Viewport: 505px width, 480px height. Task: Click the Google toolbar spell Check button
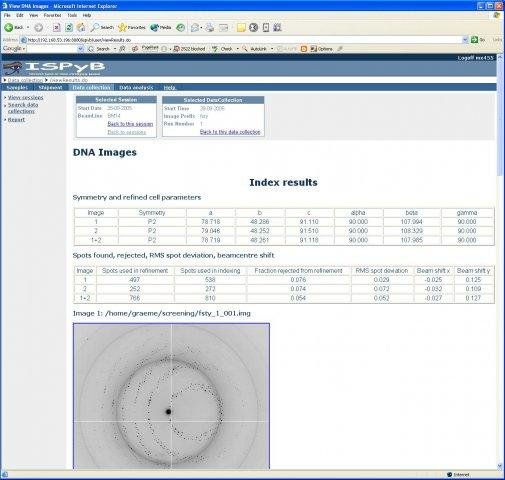pos(222,49)
